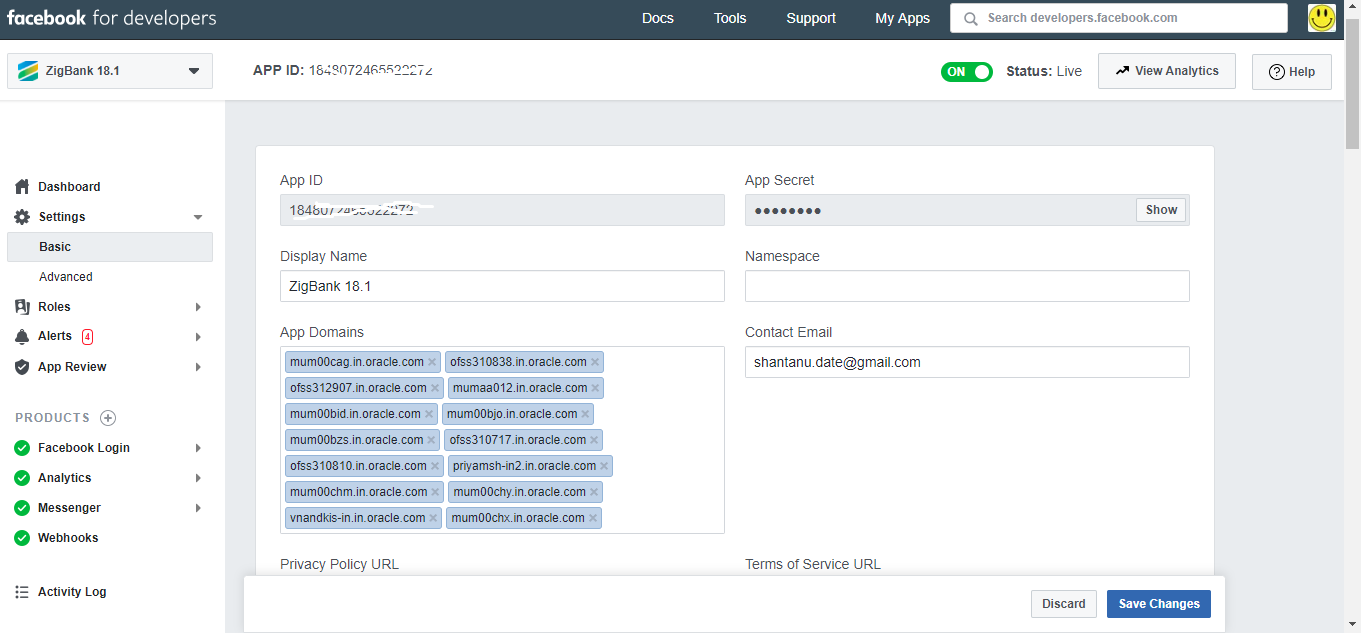Image resolution: width=1361 pixels, height=633 pixels.
Task: Click the App Review shield icon
Action: click(22, 367)
